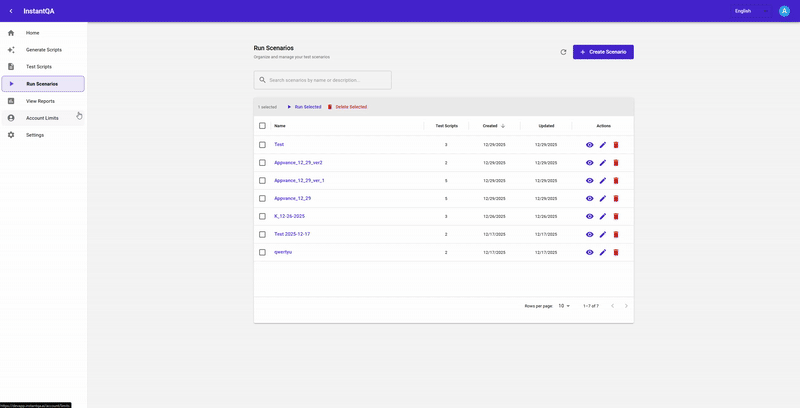Delete the qwertyu scenario using trash icon
Viewport: 800px width, 408px height.
click(x=616, y=252)
